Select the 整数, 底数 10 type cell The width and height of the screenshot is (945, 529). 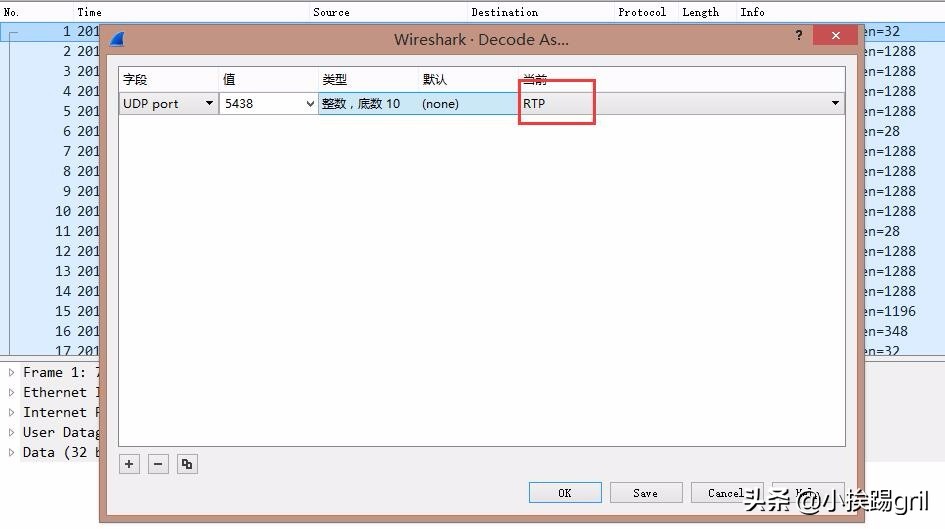[x=368, y=104]
